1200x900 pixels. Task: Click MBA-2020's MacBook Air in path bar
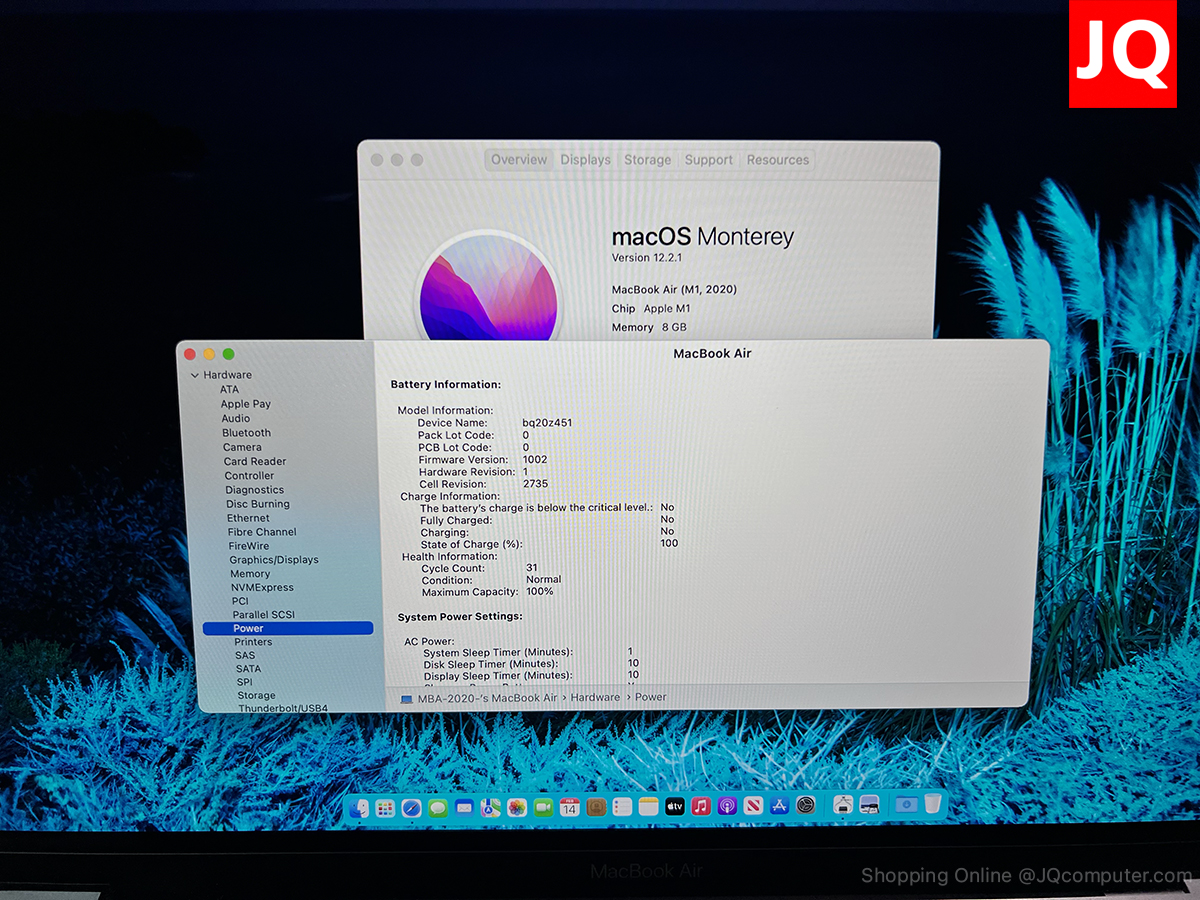click(487, 698)
